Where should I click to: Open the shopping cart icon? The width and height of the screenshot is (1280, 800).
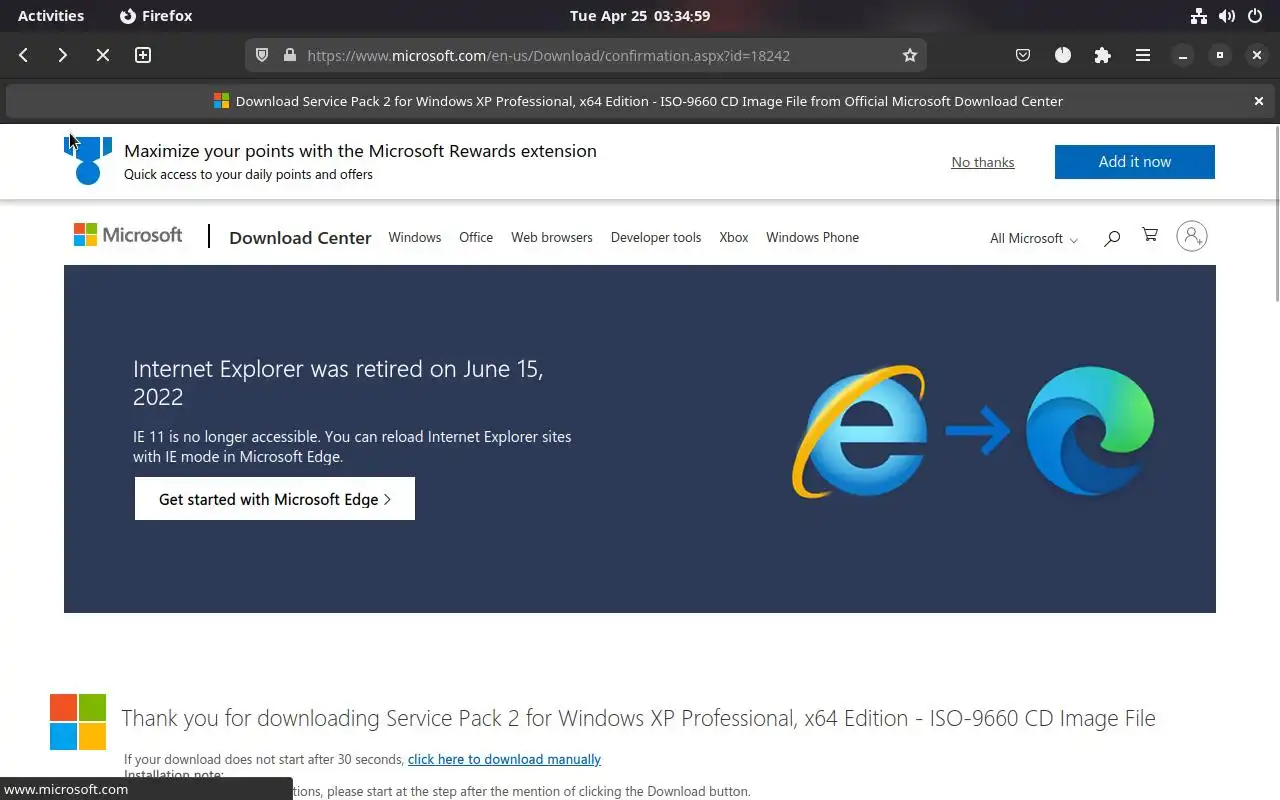[1150, 235]
